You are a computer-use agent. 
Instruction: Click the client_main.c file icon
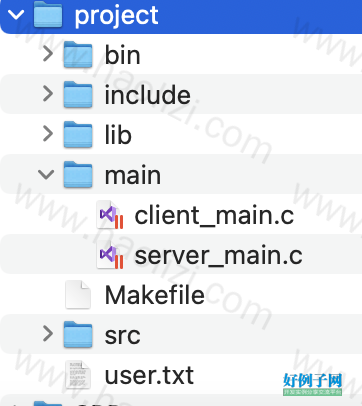click(110, 215)
